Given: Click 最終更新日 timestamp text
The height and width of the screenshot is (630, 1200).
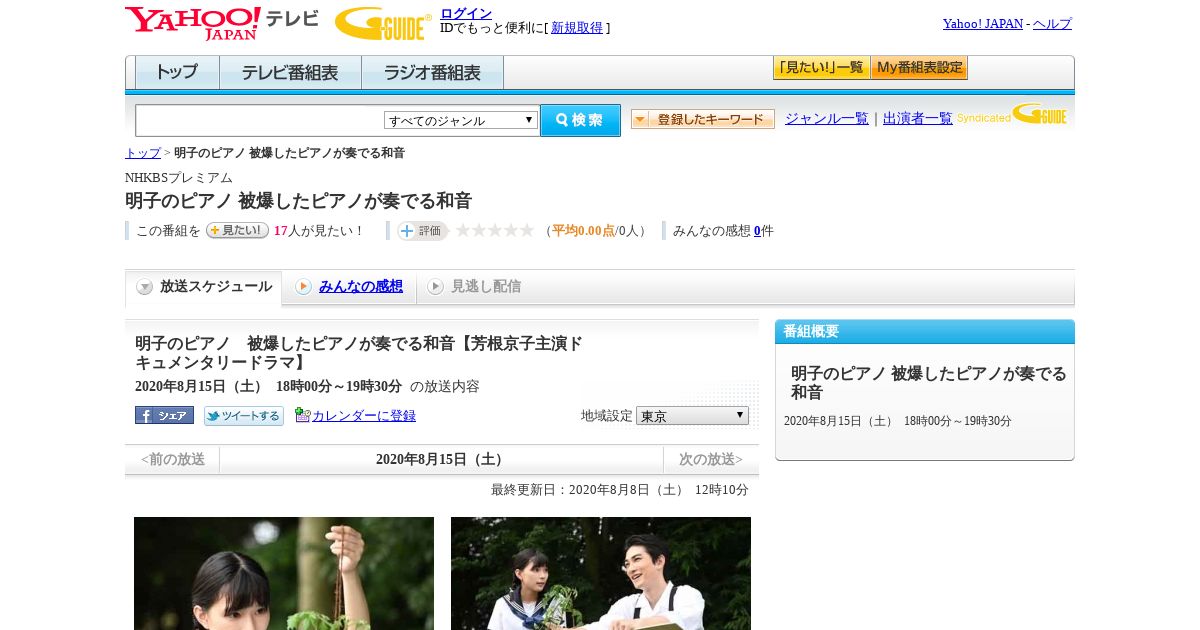Looking at the screenshot, I should point(620,490).
